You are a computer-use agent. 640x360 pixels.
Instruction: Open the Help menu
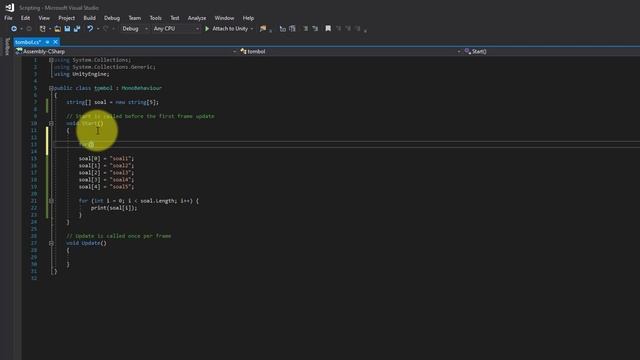point(248,18)
